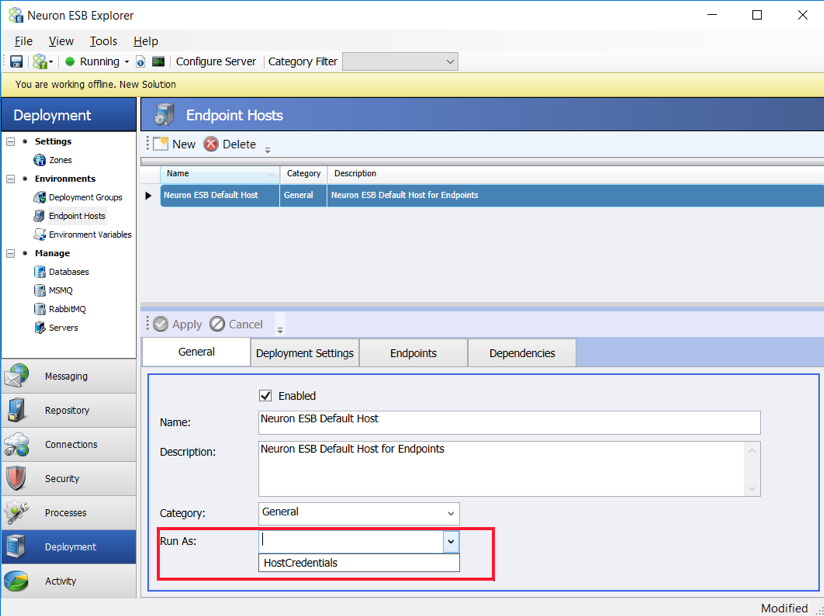Viewport: 824px width, 616px height.
Task: Click the Deployment server icon
Action: click(x=16, y=547)
